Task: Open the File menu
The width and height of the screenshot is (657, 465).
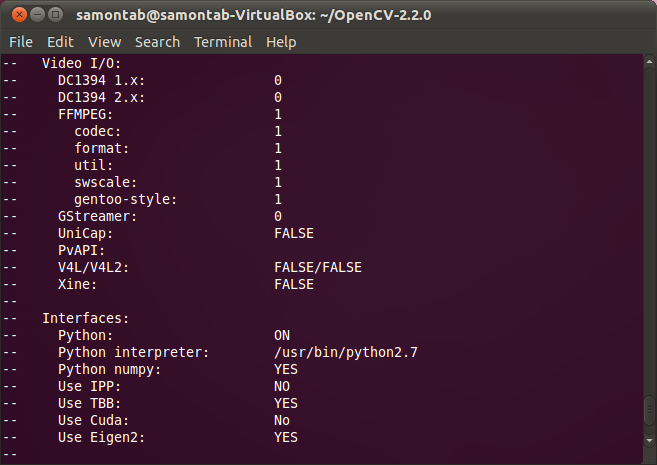Action: point(21,42)
